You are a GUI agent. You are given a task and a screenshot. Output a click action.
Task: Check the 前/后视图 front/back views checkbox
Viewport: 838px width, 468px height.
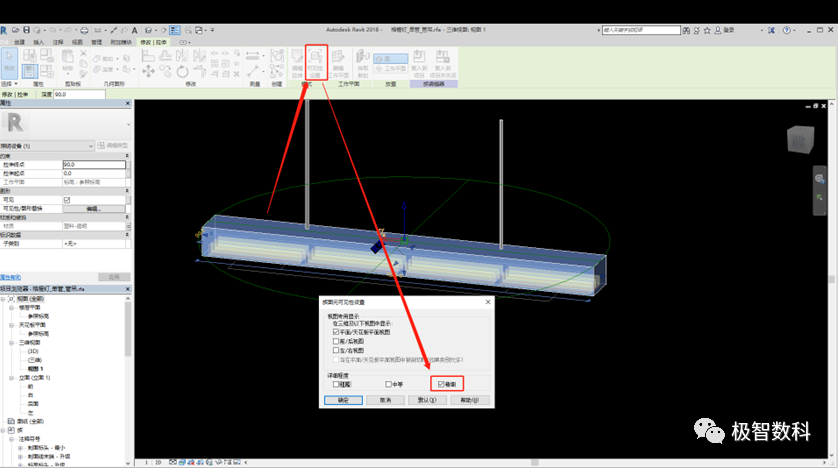pos(336,341)
